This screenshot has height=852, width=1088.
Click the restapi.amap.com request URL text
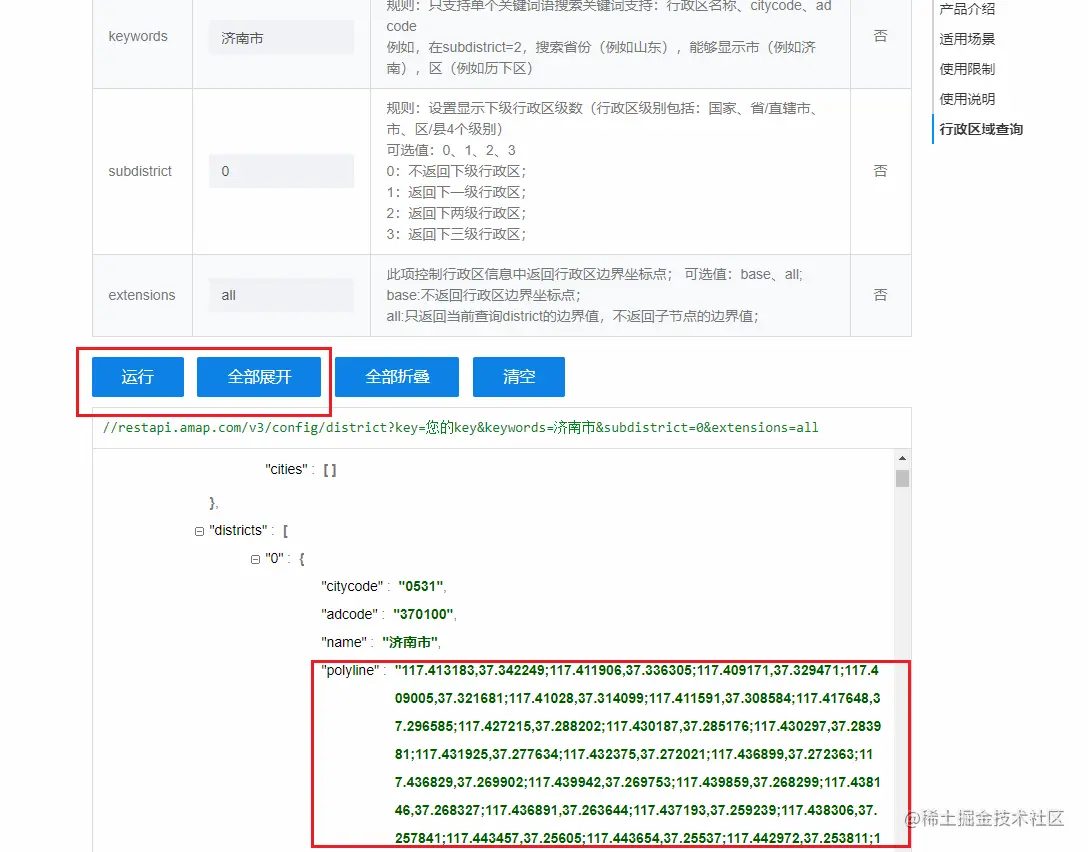tap(461, 427)
